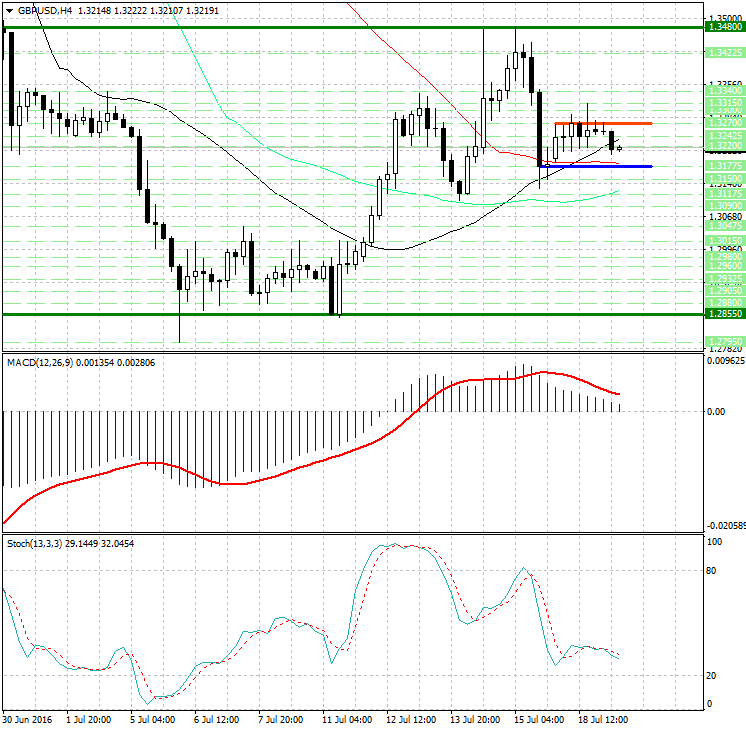
Task: Click the 13 Jul 20:00 time label
Action: tap(475, 719)
